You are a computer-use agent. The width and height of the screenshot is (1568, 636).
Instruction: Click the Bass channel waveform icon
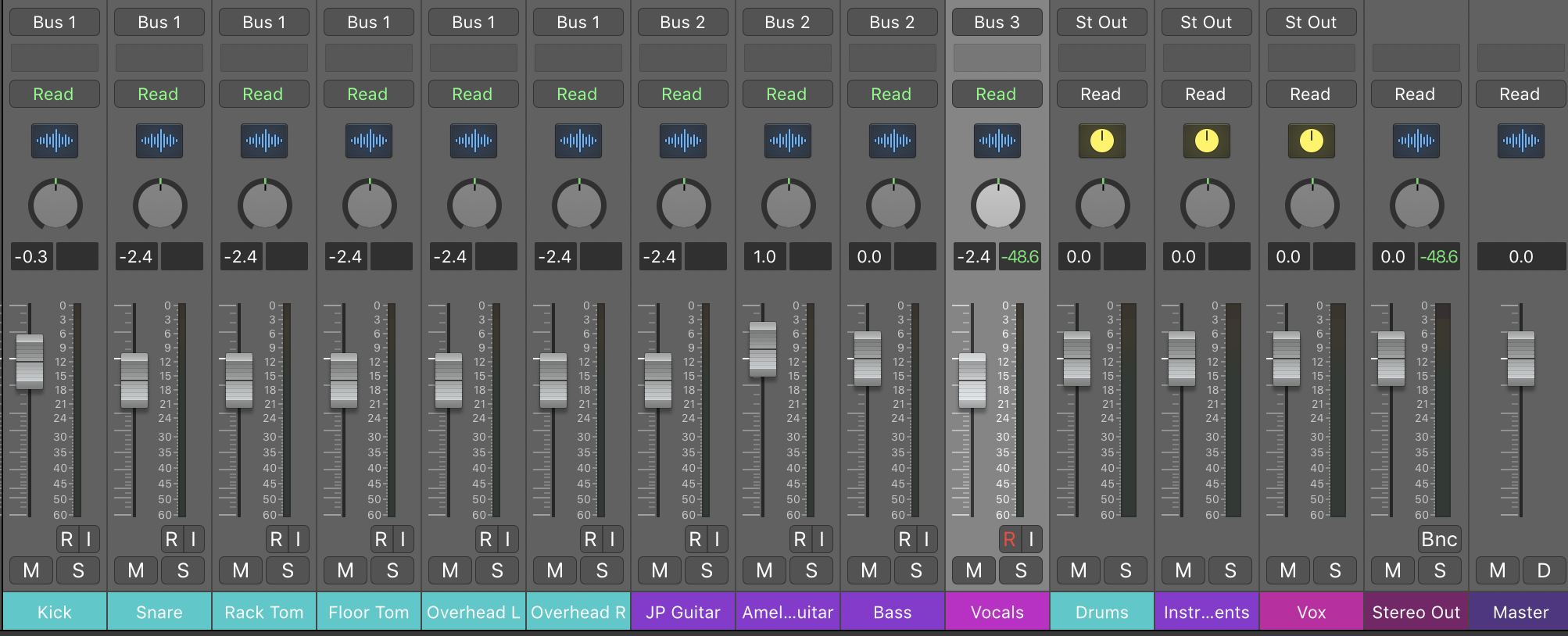893,141
